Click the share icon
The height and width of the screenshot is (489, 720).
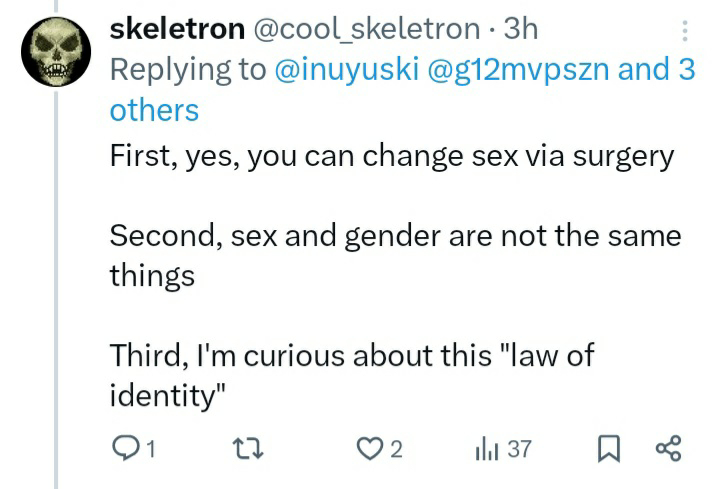(x=669, y=449)
